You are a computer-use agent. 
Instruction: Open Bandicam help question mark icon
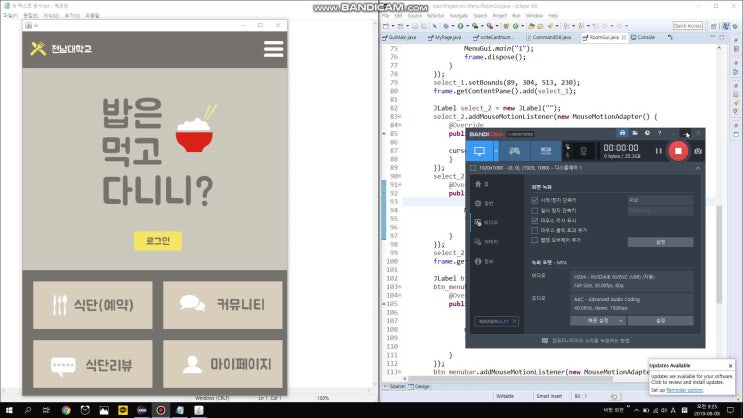(x=660, y=133)
